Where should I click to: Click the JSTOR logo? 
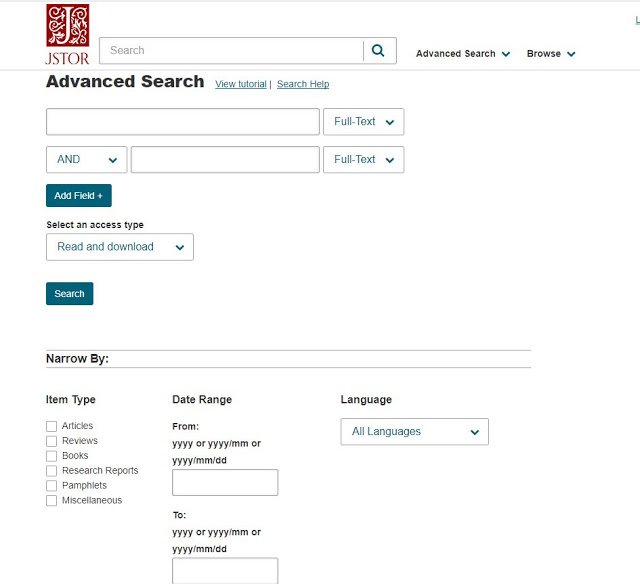67,32
